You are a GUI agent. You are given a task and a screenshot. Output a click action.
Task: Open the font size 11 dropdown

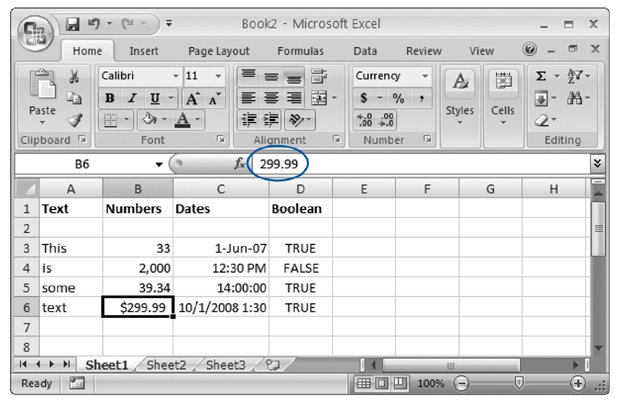click(x=218, y=76)
